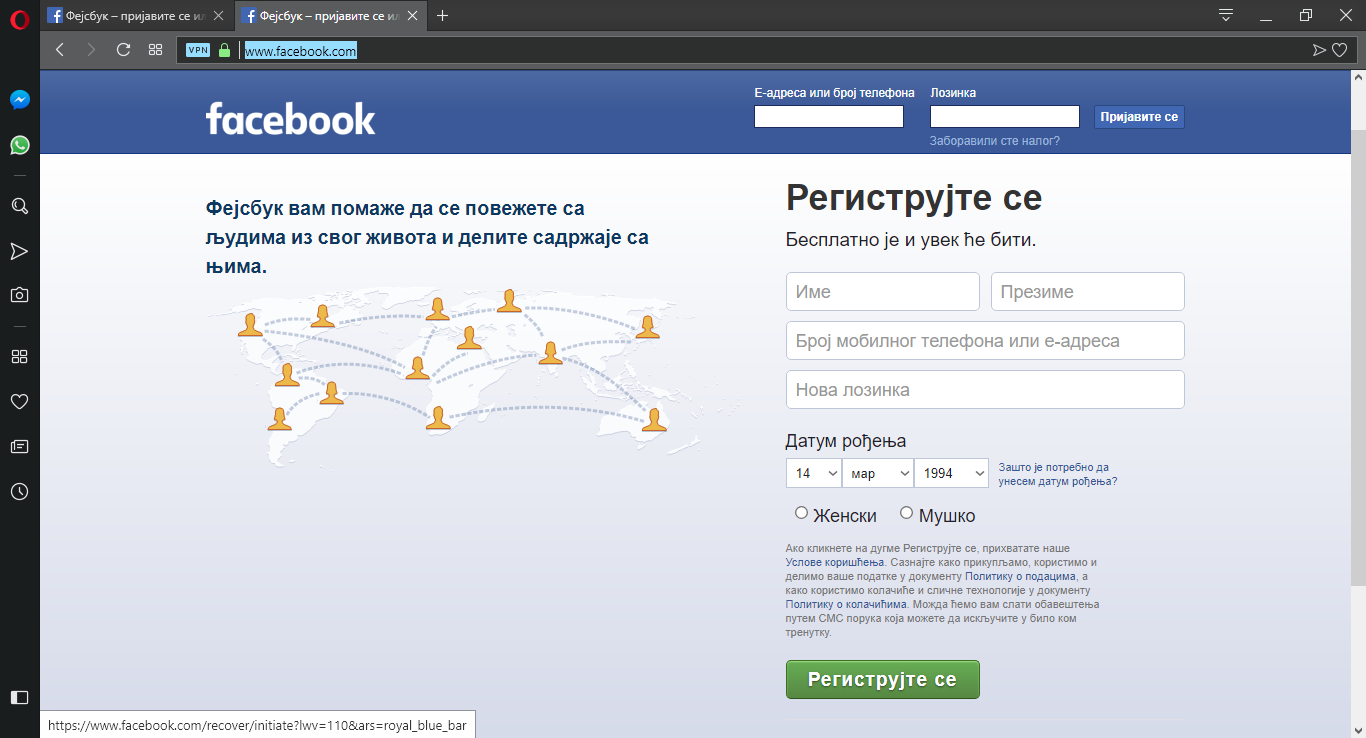1366x738 pixels.
Task: Select the Мушко gender radio button
Action: click(906, 512)
